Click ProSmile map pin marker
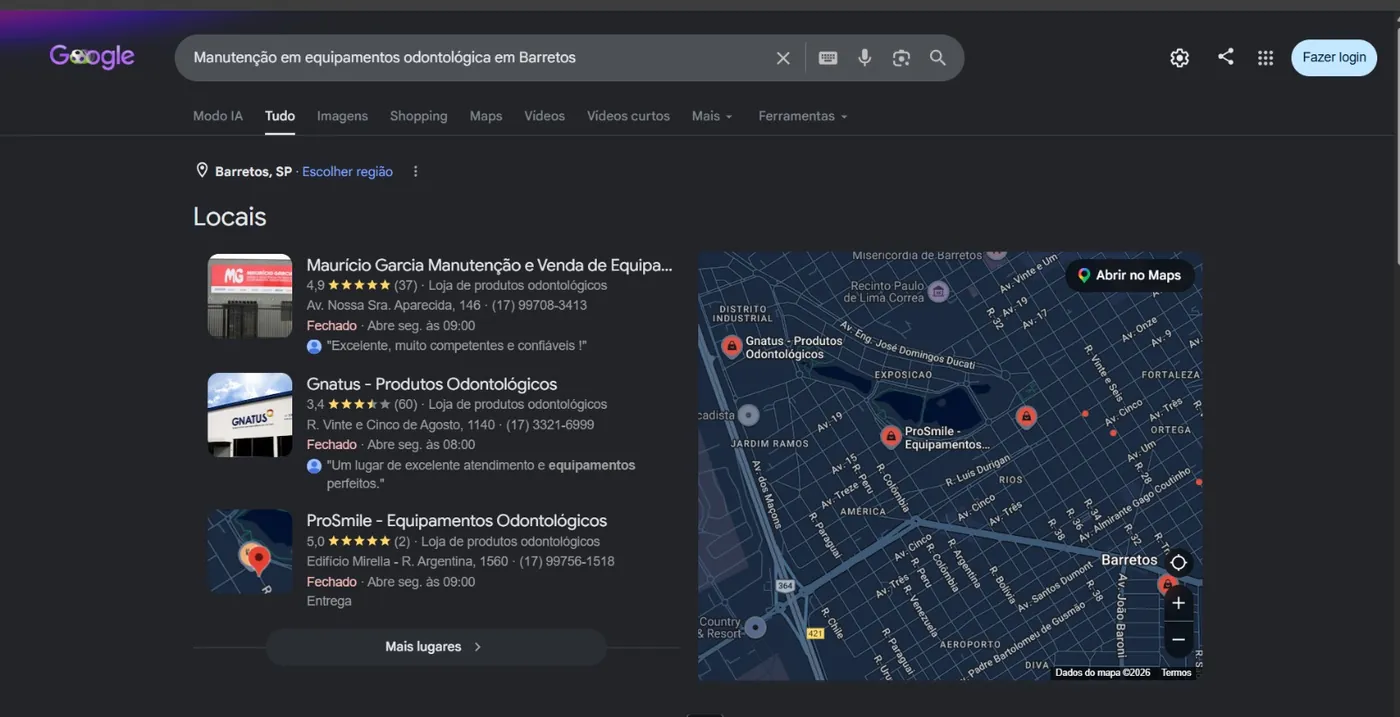The height and width of the screenshot is (717, 1400). (x=891, y=437)
